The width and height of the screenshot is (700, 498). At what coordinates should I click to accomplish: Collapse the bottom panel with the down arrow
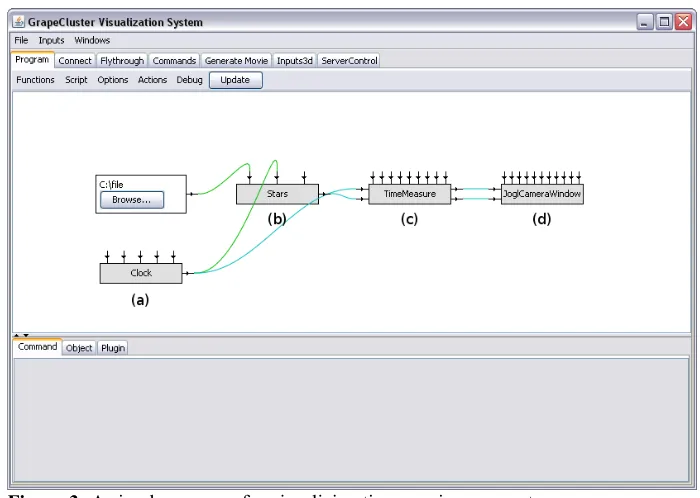(26, 335)
